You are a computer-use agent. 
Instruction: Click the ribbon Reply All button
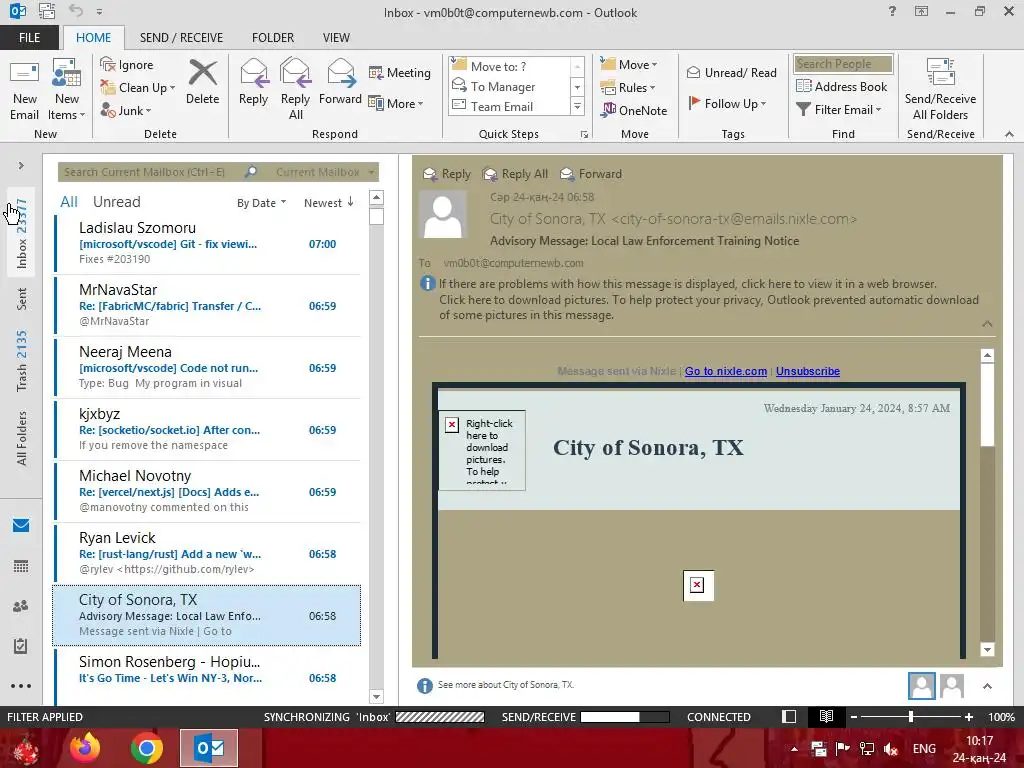(295, 90)
